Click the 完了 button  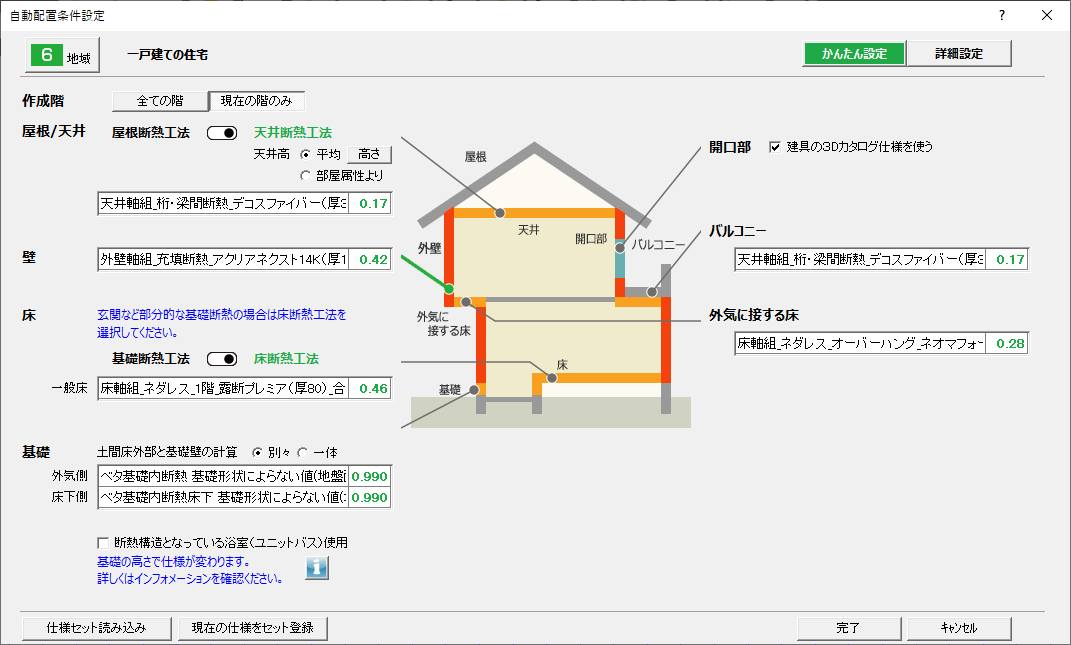(848, 628)
